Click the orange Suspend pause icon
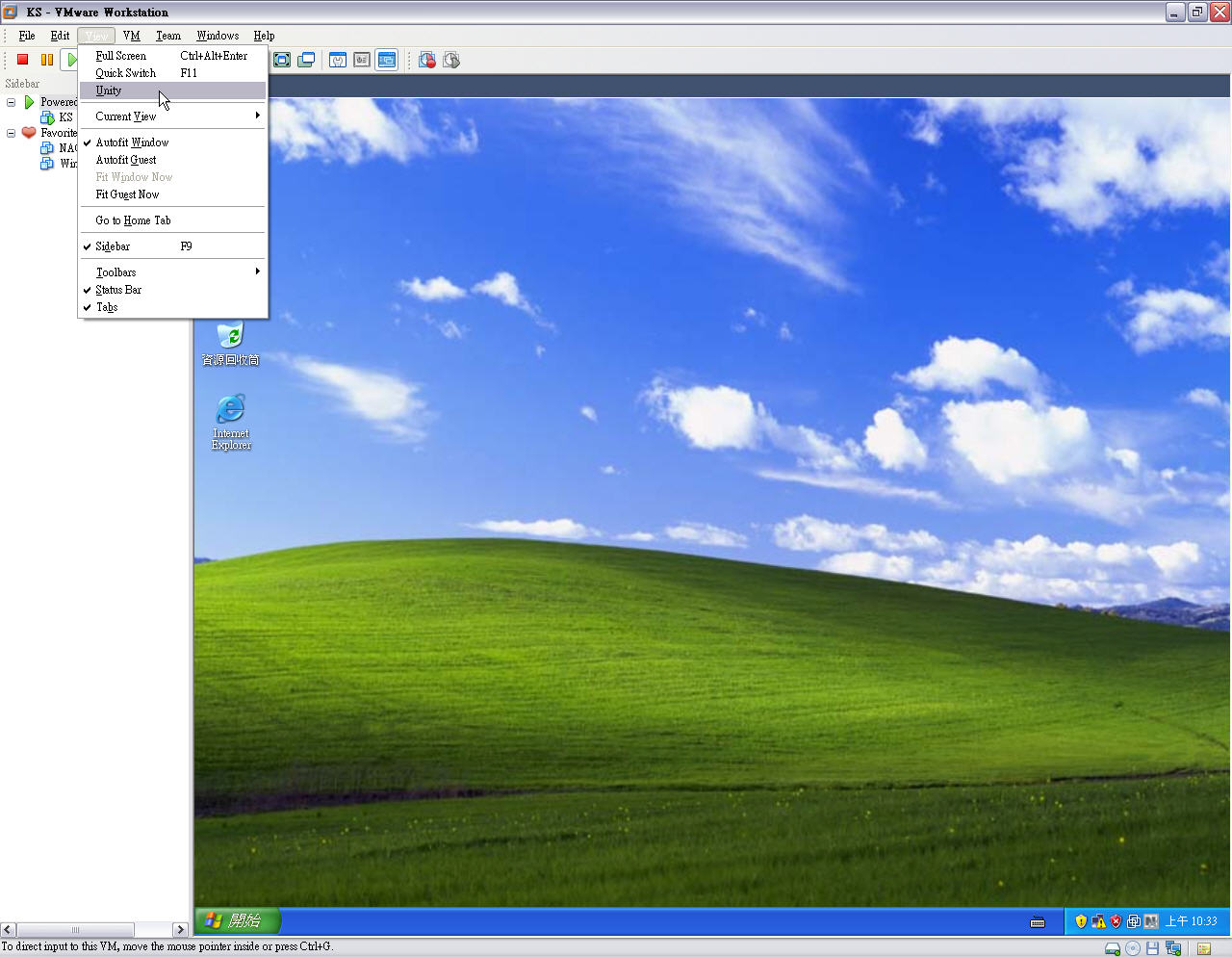Image resolution: width=1232 pixels, height=957 pixels. tap(46, 60)
